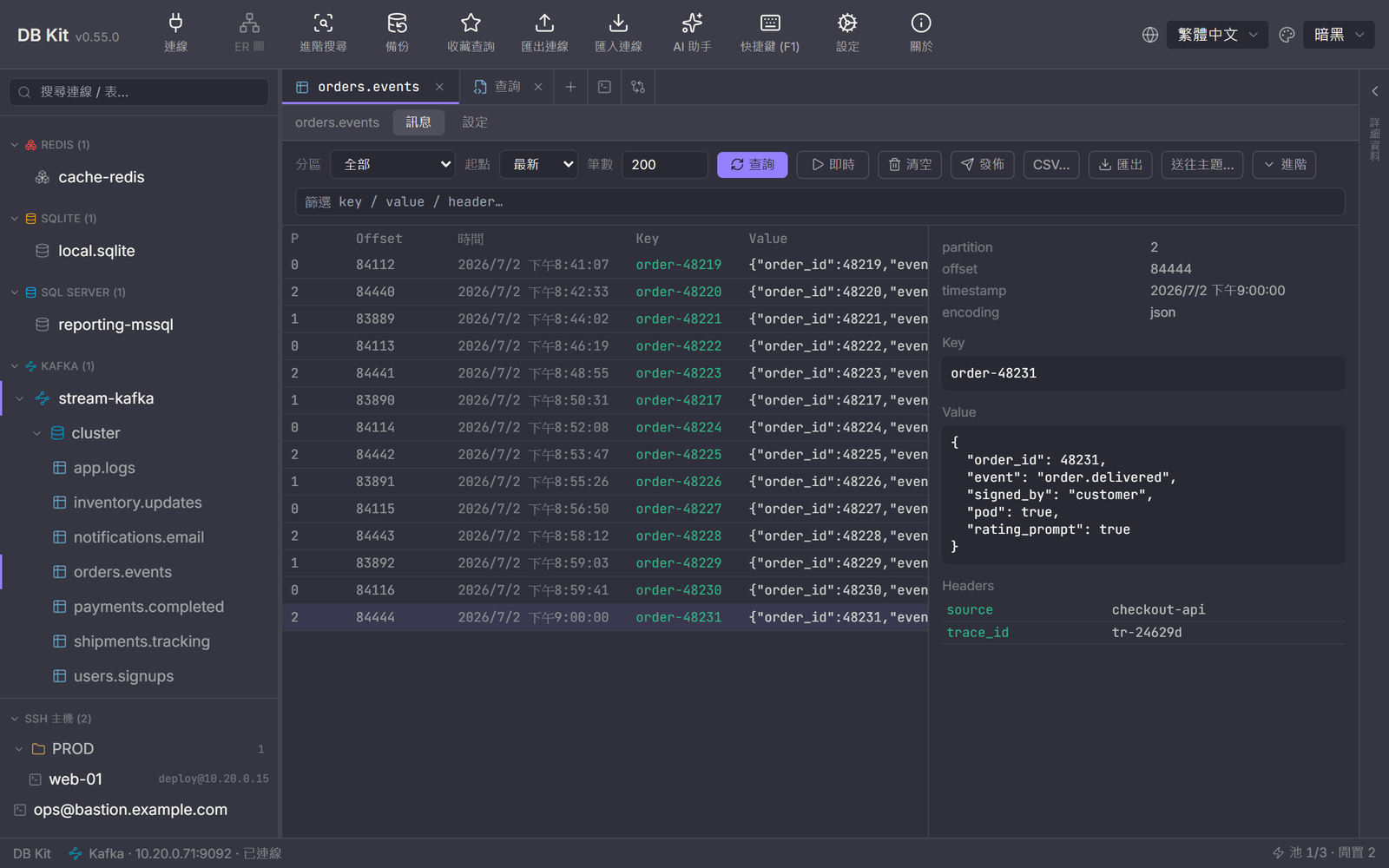Click the 匯出 export button
The width and height of the screenshot is (1389, 868).
[1120, 164]
